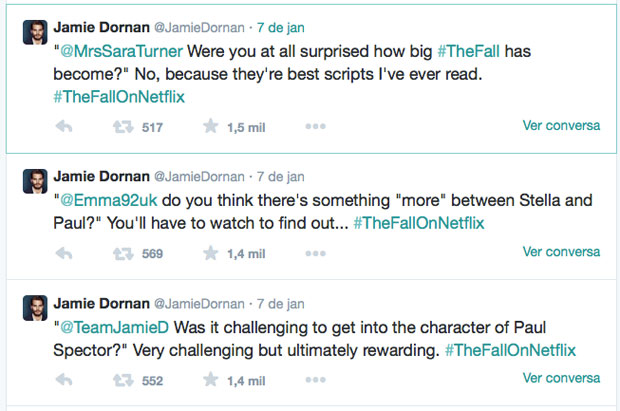Screen dimensions: 620x411
Task: Favorite the Paul Spector character tweet
Action: [x=211, y=380]
